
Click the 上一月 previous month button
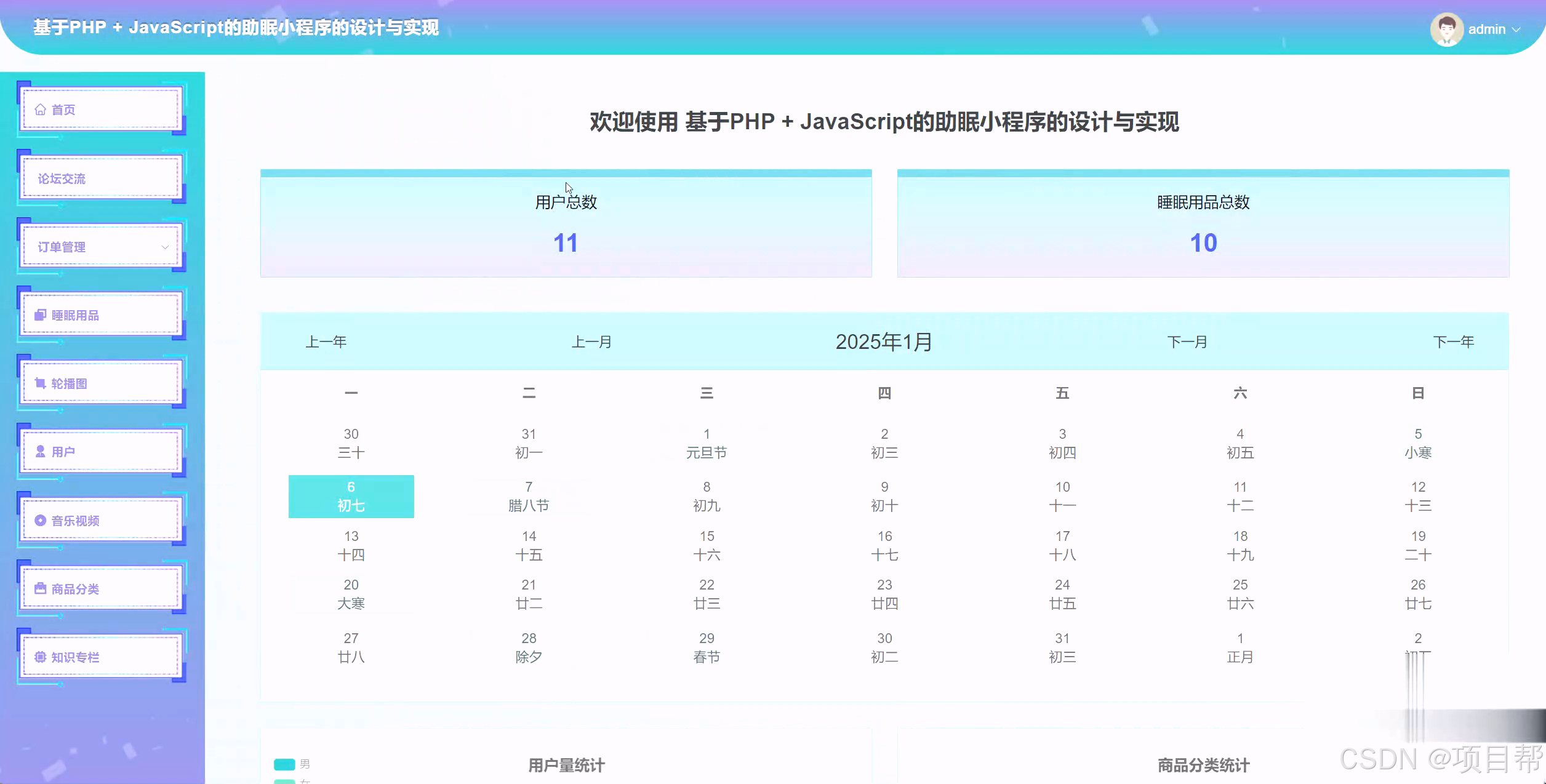591,342
